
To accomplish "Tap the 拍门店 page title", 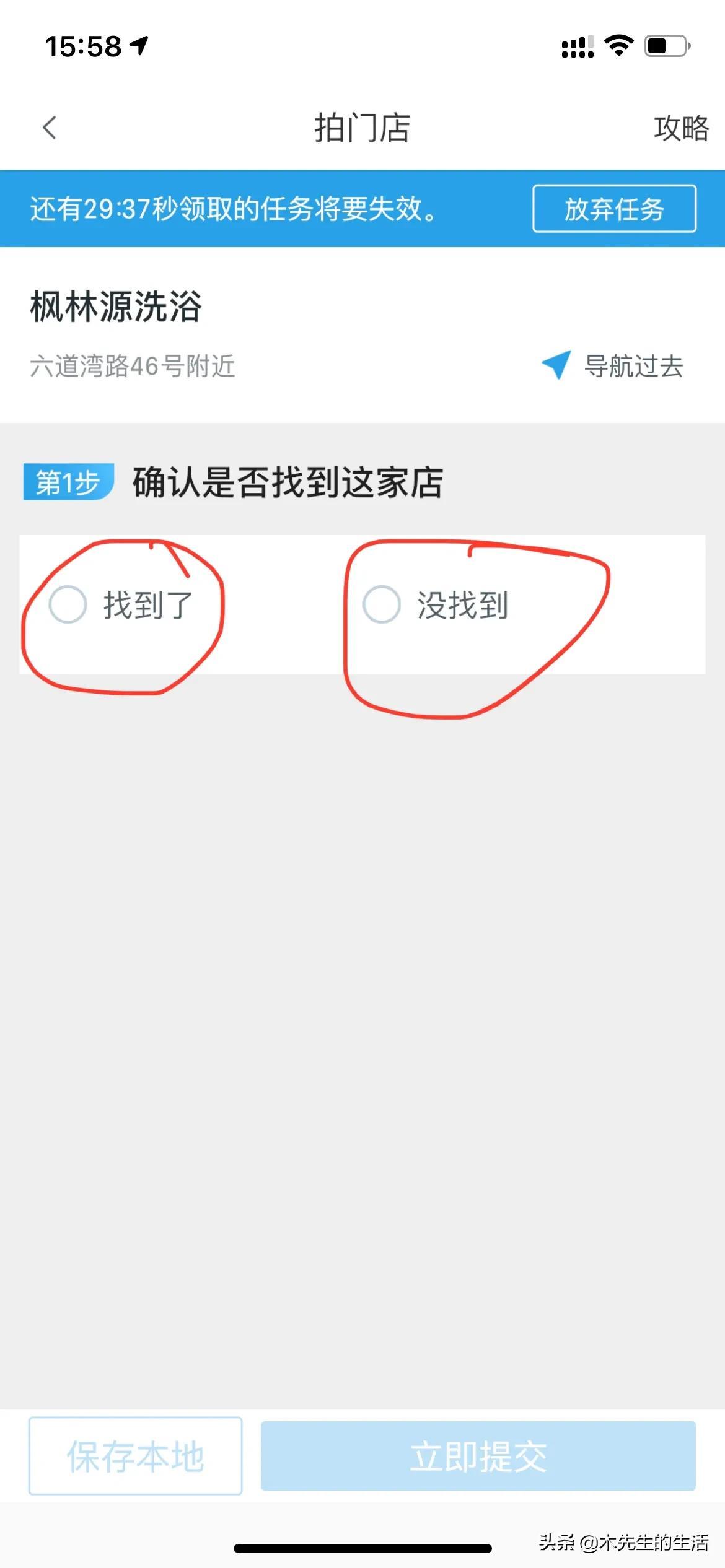I will pyautogui.click(x=362, y=128).
